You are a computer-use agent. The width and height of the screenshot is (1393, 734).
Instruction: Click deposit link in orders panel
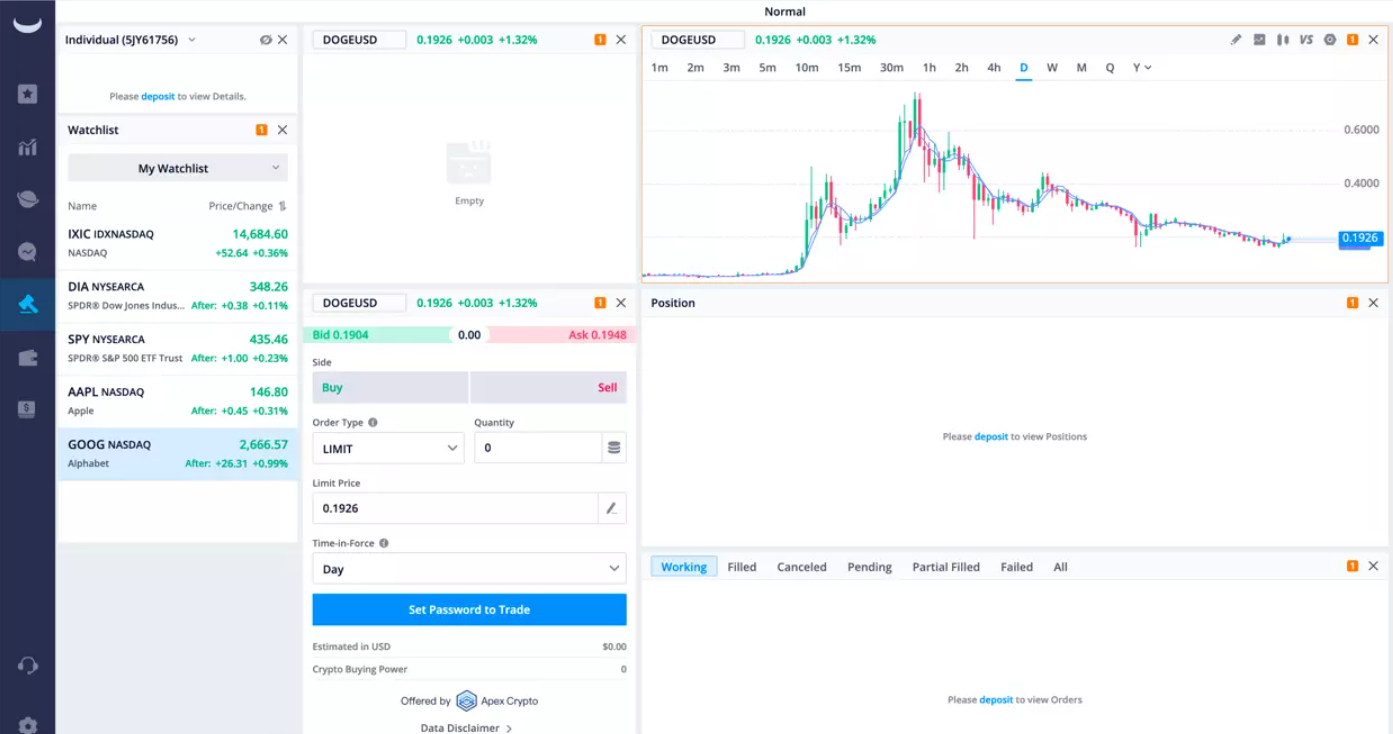(x=996, y=700)
